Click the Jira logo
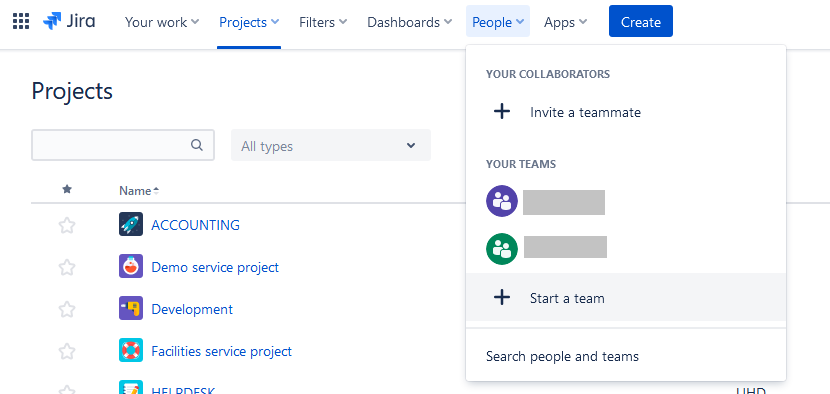Screen dimensions: 830x394 (x=69, y=22)
